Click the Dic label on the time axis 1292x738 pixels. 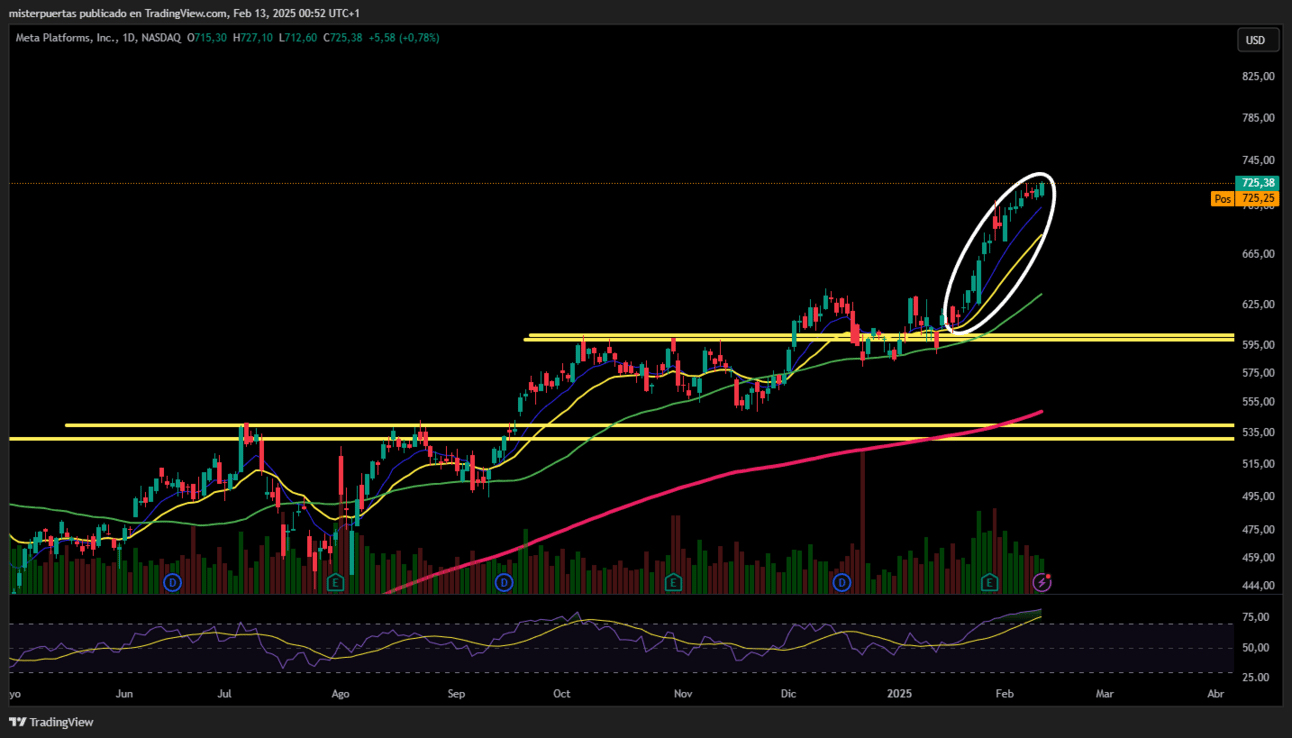click(788, 693)
